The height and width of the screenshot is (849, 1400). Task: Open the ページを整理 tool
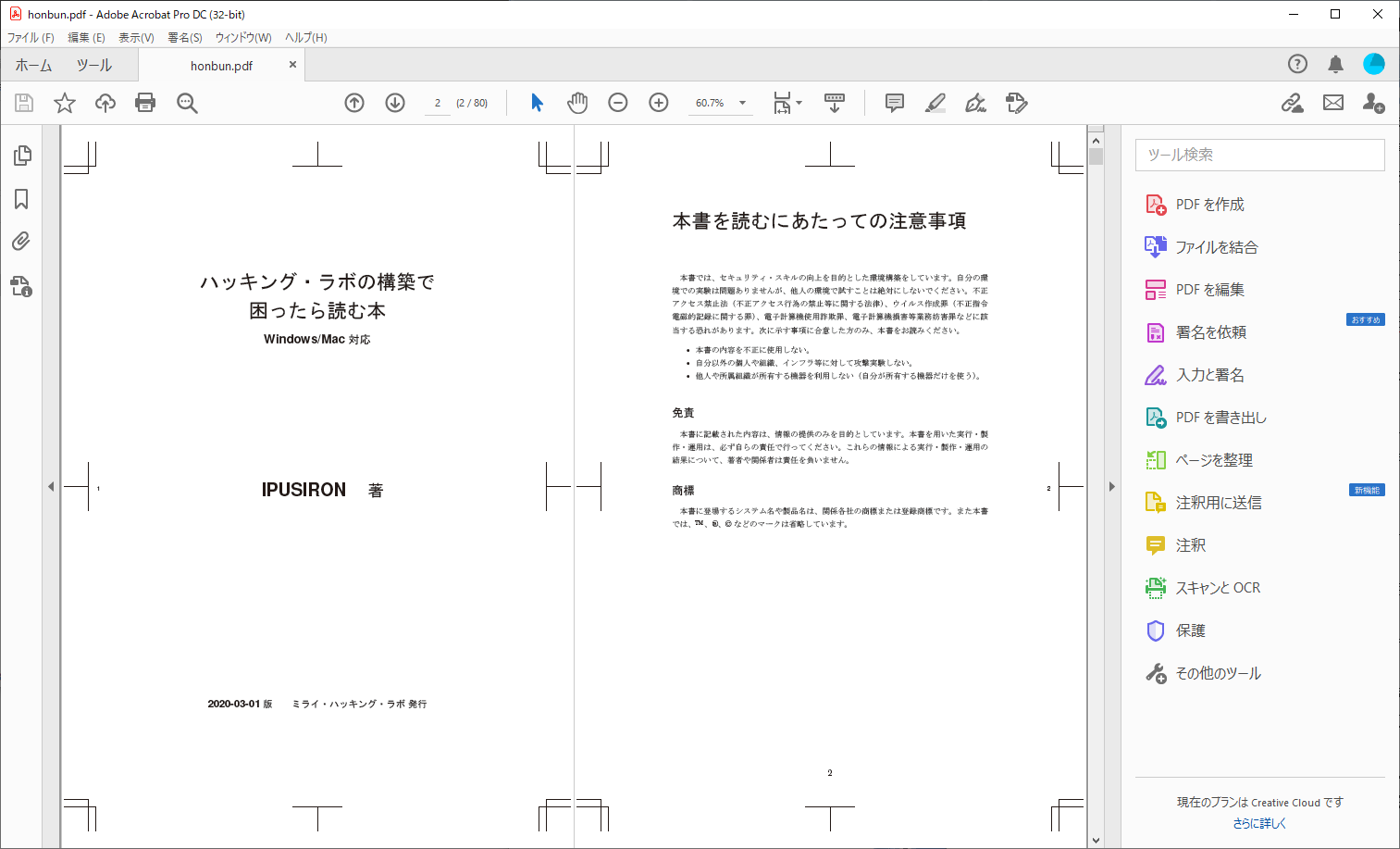pyautogui.click(x=1199, y=460)
